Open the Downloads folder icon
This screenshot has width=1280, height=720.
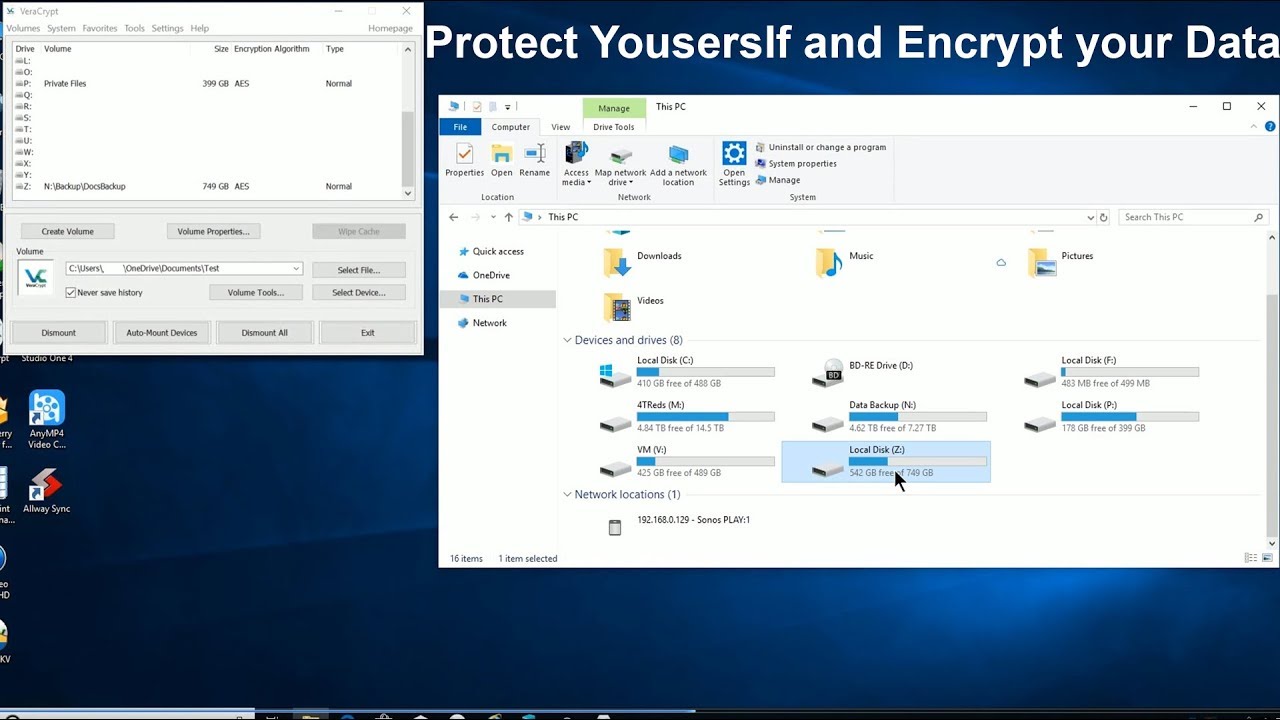click(618, 262)
